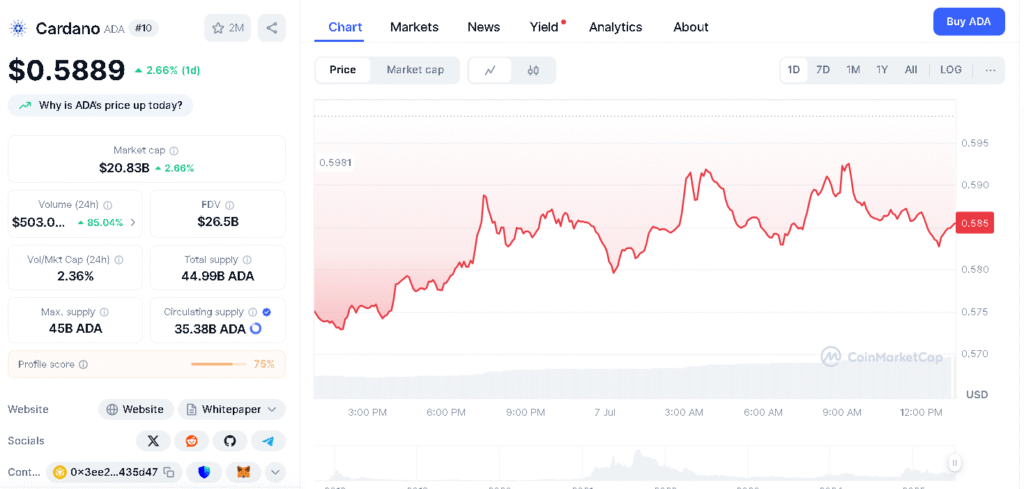Set chart range to All

point(911,70)
